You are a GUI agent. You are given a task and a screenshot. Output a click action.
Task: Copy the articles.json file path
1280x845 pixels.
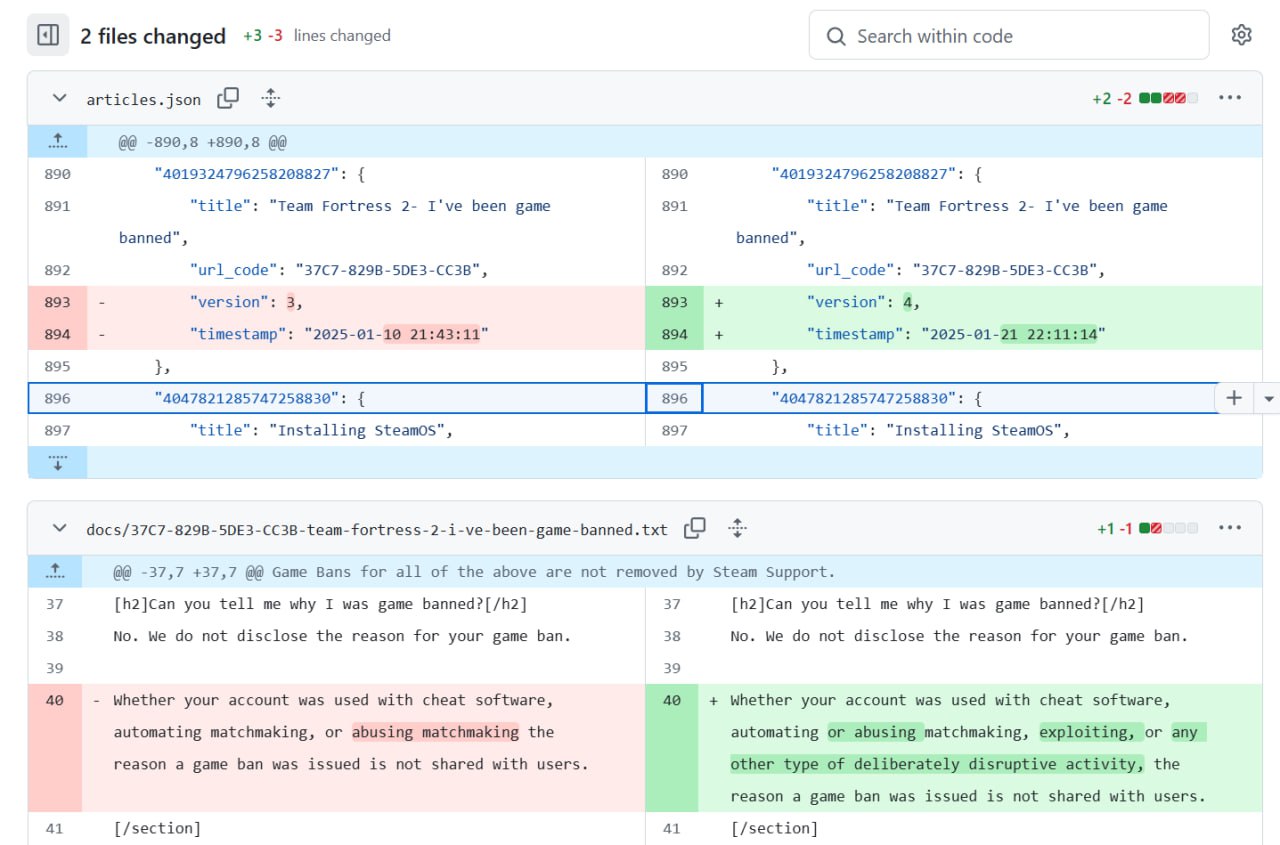tap(228, 98)
